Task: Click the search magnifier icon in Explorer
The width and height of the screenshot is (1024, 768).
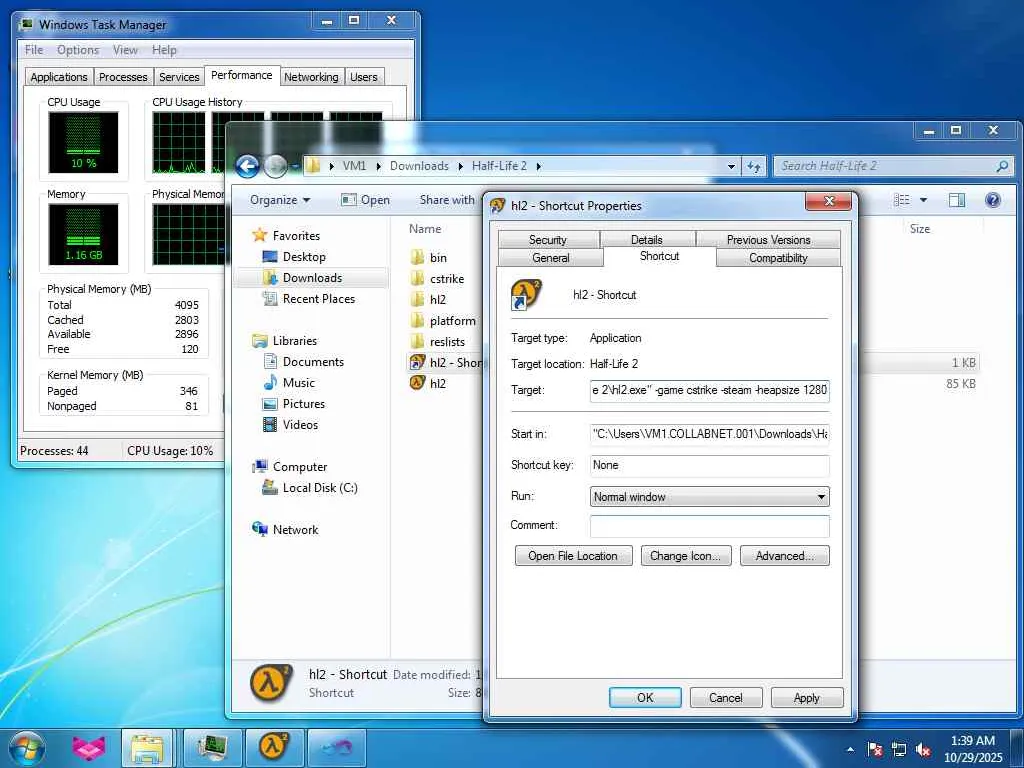Action: [1002, 166]
